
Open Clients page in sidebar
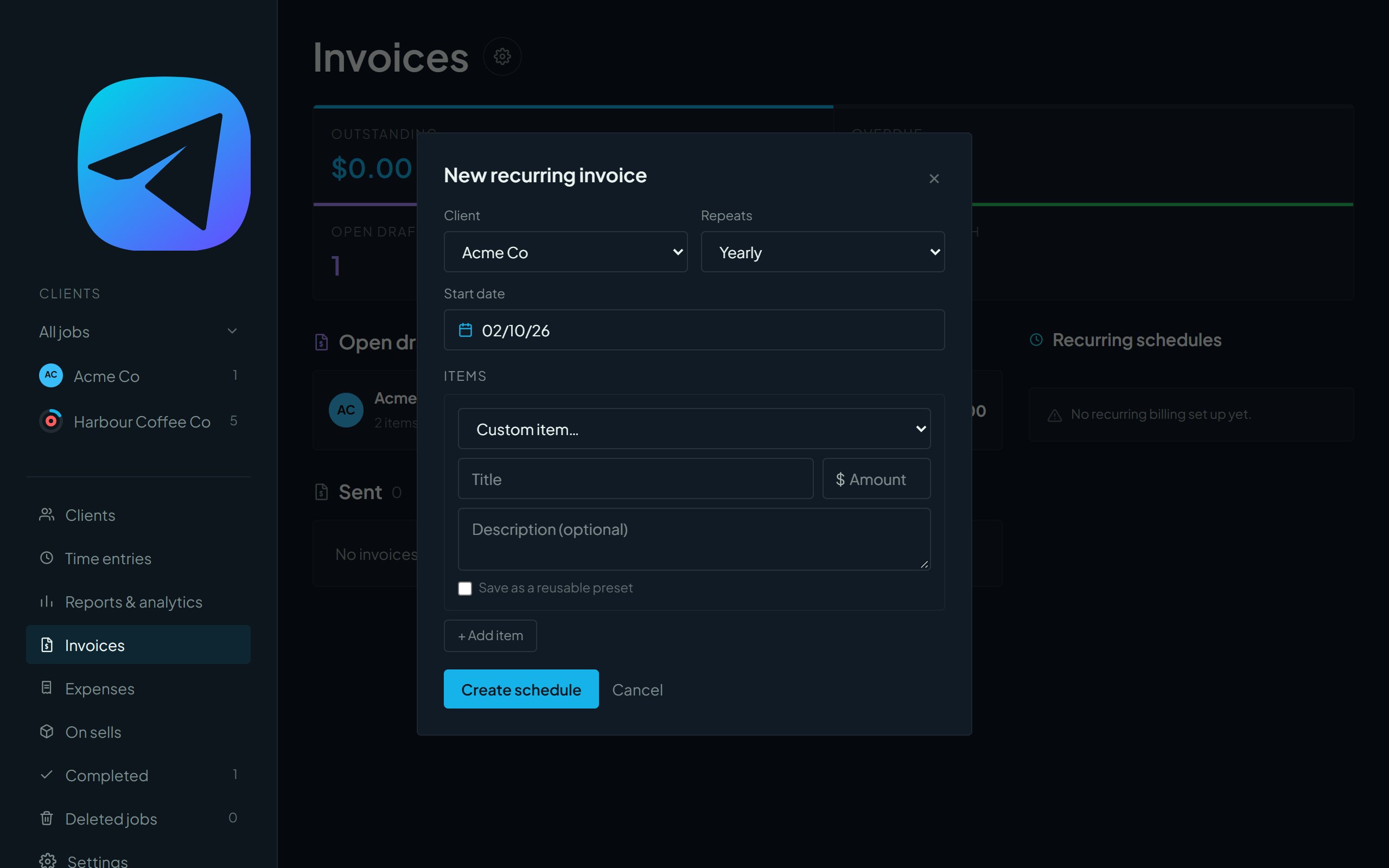tap(138, 515)
